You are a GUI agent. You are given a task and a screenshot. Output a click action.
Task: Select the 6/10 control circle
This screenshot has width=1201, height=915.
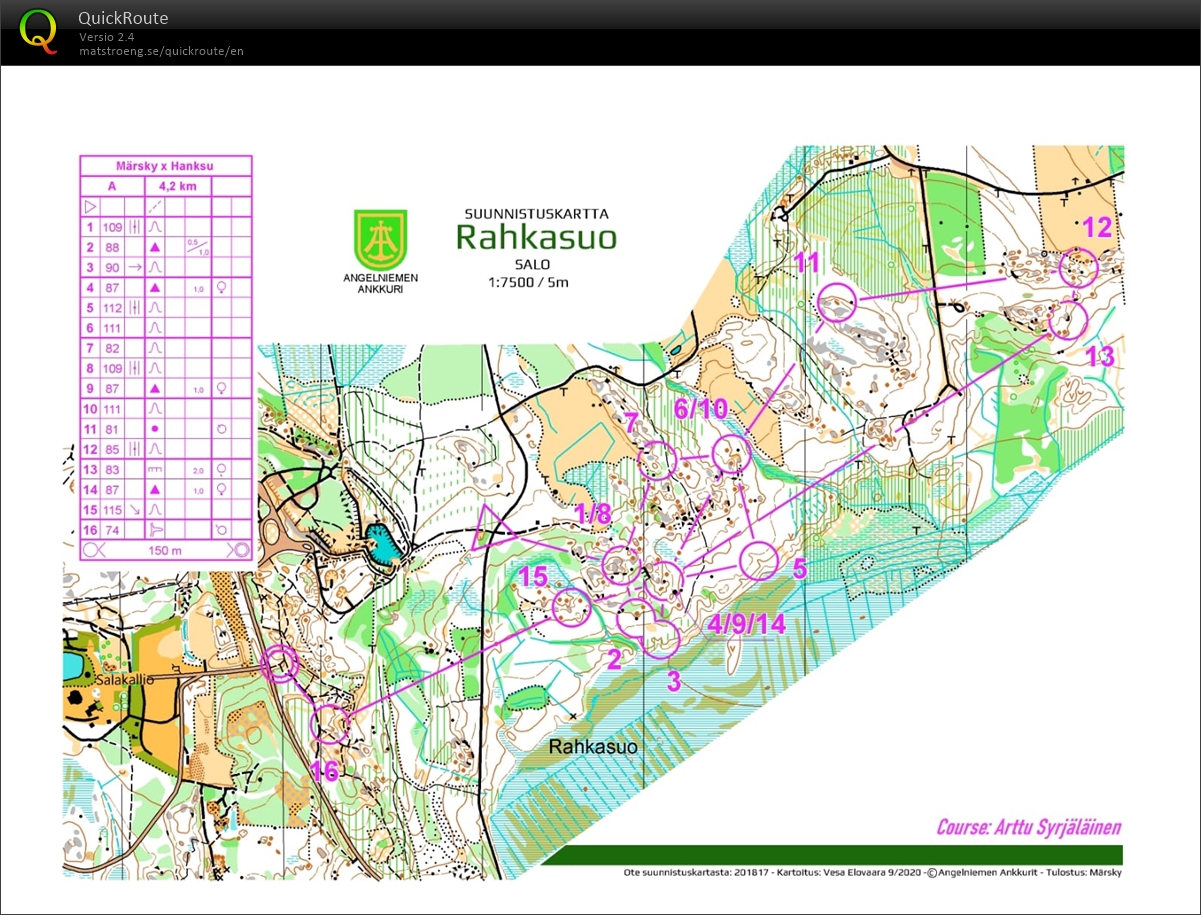pos(731,453)
